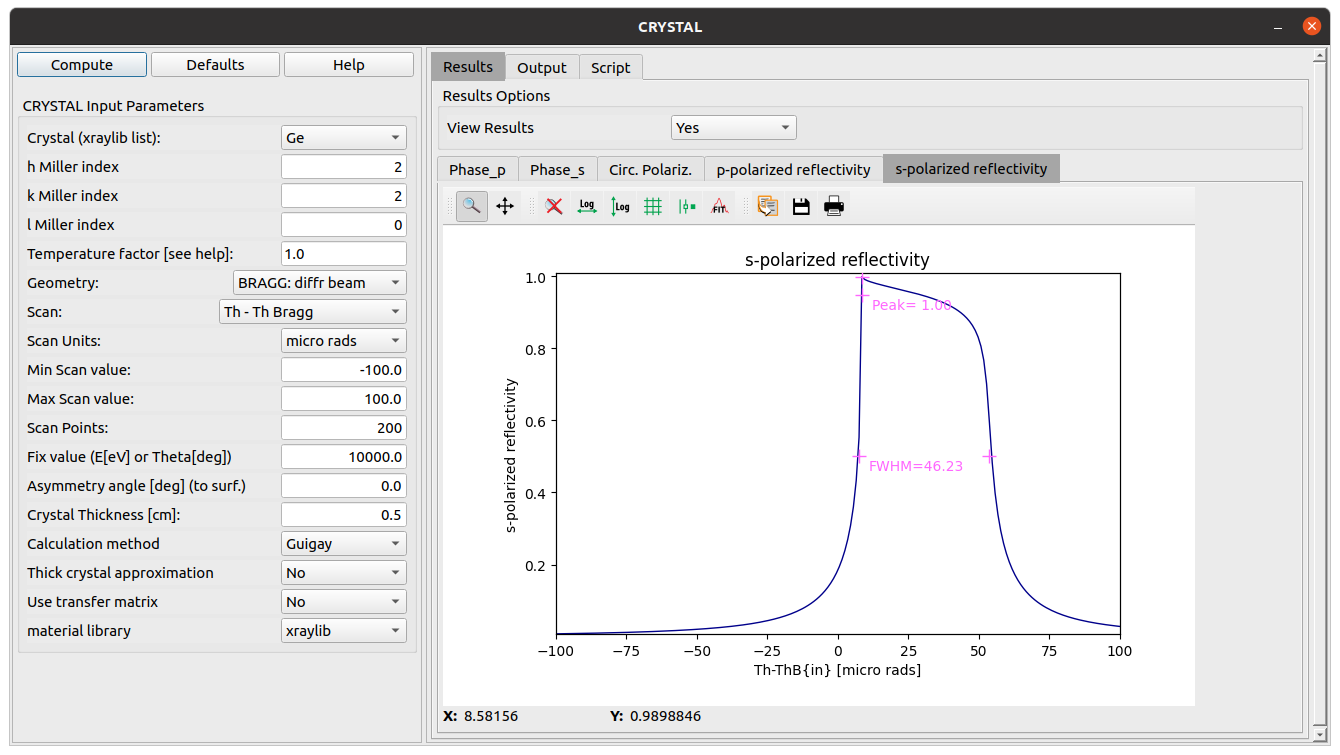Select the zoom magnifier tool

472,206
